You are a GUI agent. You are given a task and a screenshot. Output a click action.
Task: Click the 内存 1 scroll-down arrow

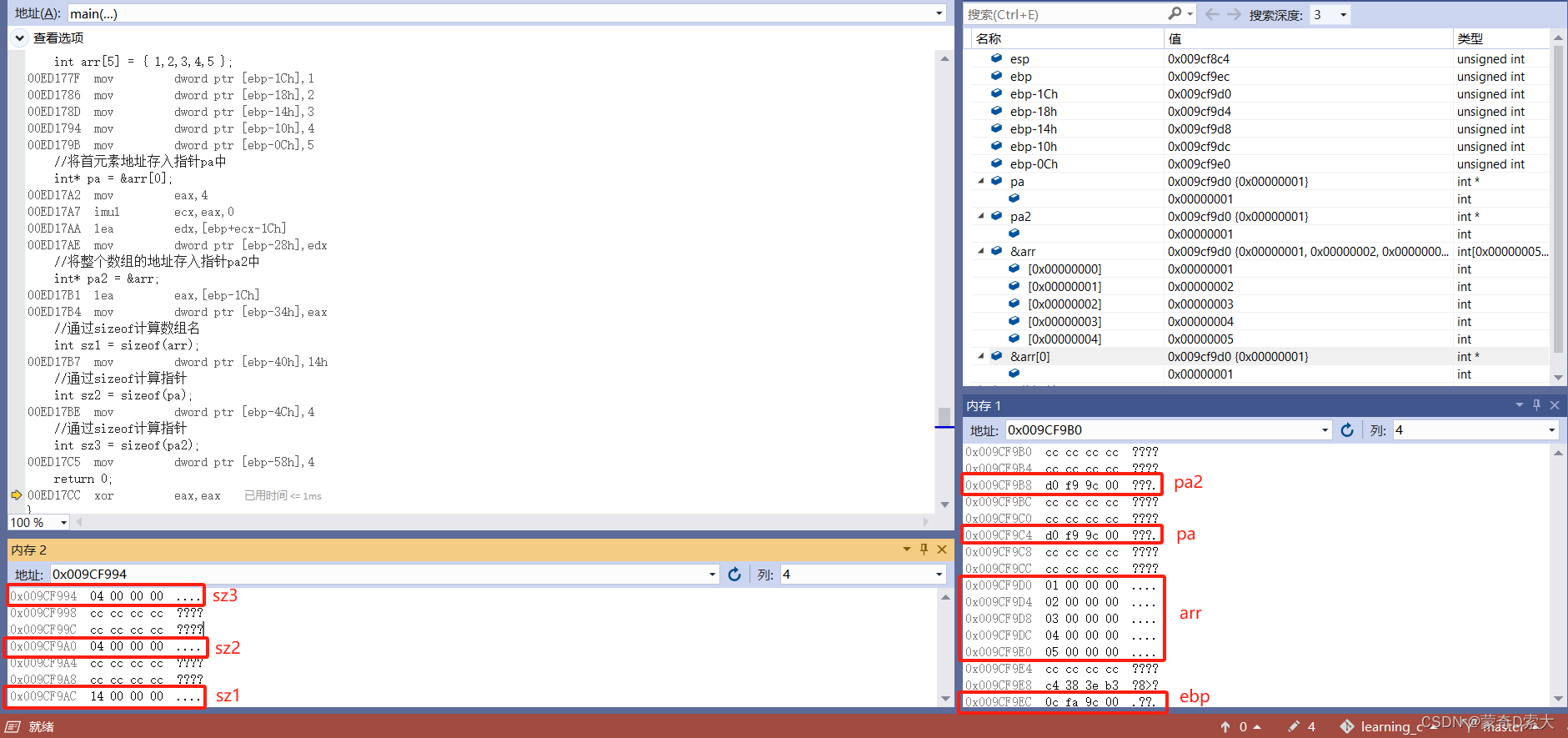1558,699
